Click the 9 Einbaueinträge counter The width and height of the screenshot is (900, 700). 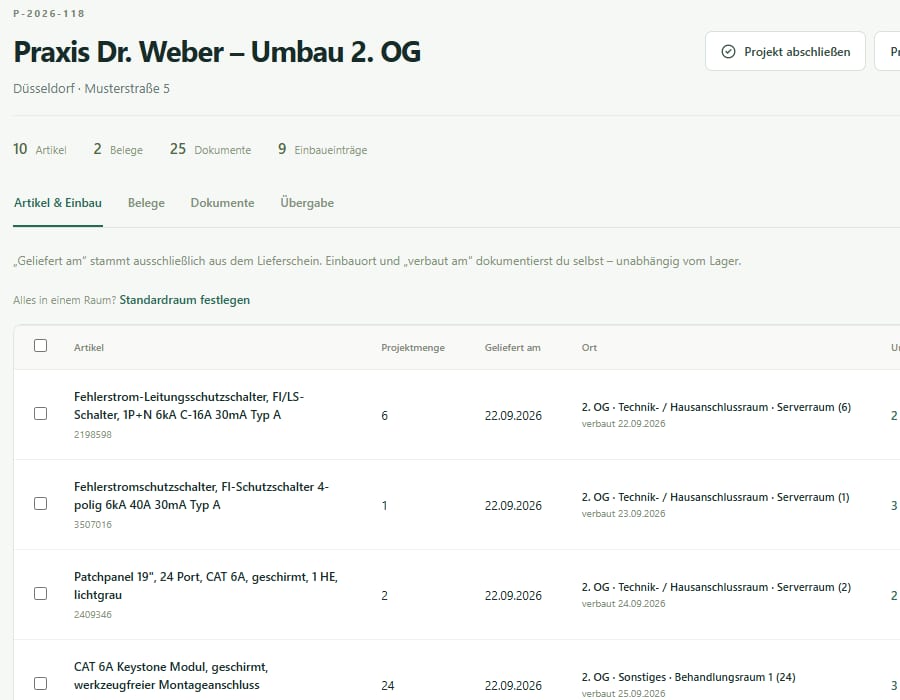[x=323, y=149]
